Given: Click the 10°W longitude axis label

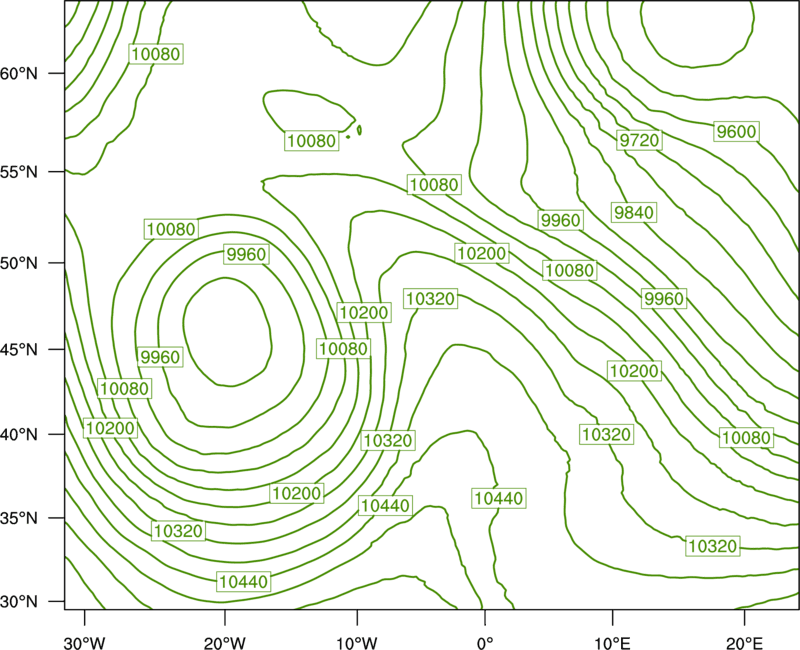Looking at the screenshot, I should coord(357,643).
